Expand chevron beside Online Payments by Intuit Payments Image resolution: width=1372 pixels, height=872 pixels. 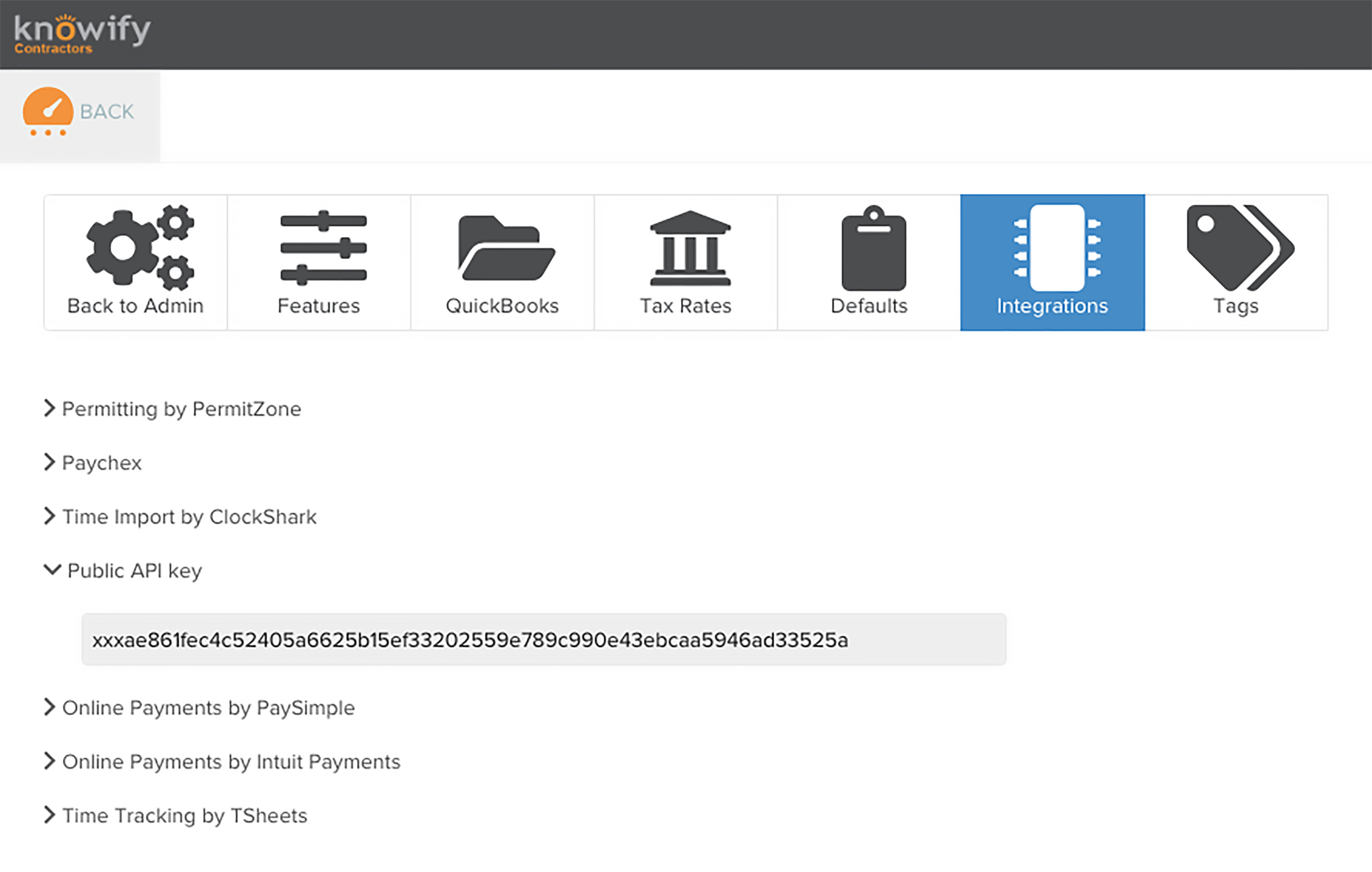tap(50, 761)
